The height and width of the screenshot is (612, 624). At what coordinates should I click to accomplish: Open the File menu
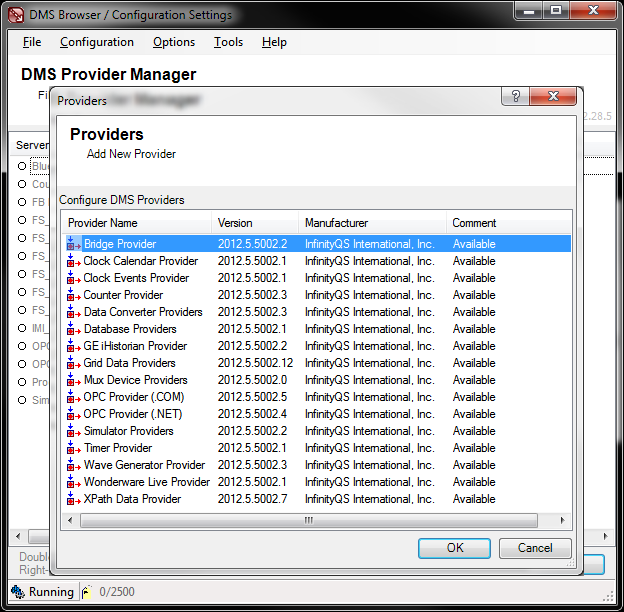pos(32,42)
